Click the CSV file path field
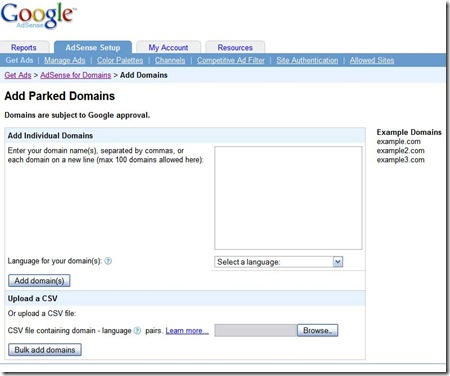Image resolution: width=450 pixels, height=376 pixels. pyautogui.click(x=256, y=331)
